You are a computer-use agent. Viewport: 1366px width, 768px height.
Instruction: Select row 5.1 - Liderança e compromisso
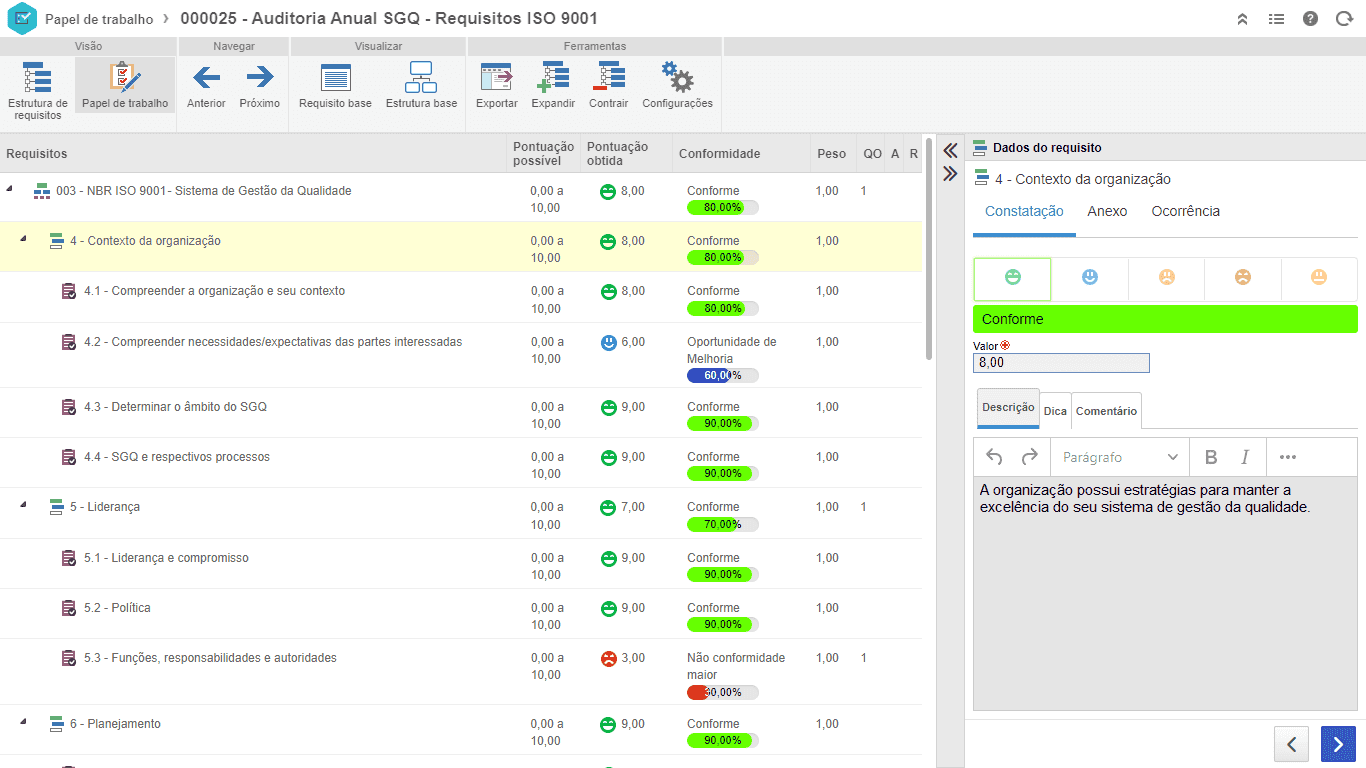(460, 565)
